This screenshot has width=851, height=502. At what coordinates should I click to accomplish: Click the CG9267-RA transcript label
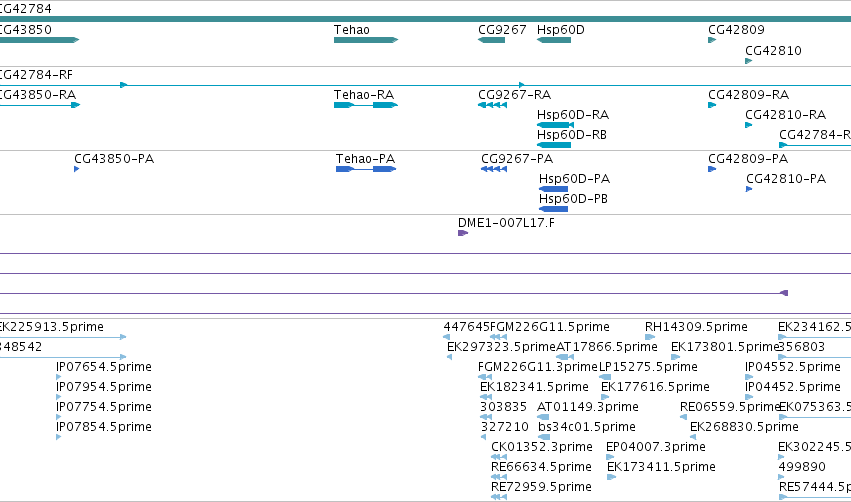(x=515, y=94)
